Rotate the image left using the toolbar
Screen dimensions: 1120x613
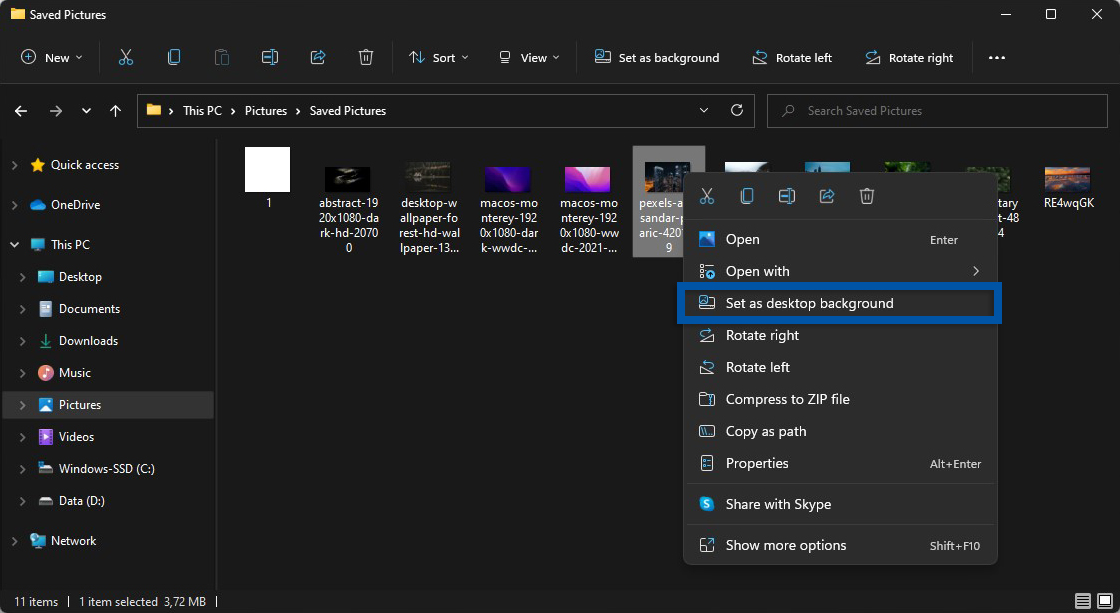[792, 57]
